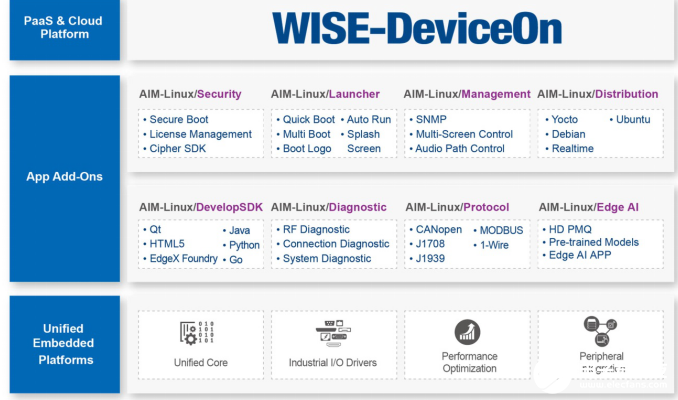Screen dimensions: 678x400
Task: Click the Pre-trained Models item
Action: click(x=594, y=242)
